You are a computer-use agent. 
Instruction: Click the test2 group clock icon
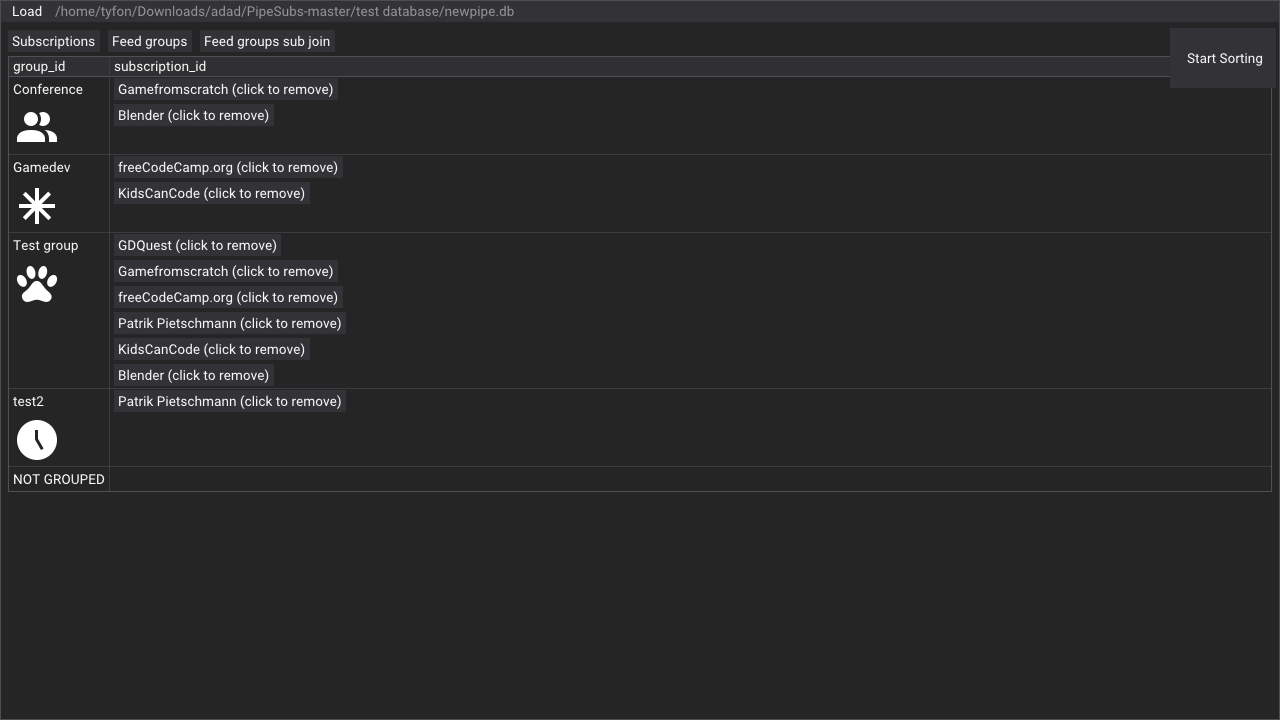pyautogui.click(x=37, y=440)
